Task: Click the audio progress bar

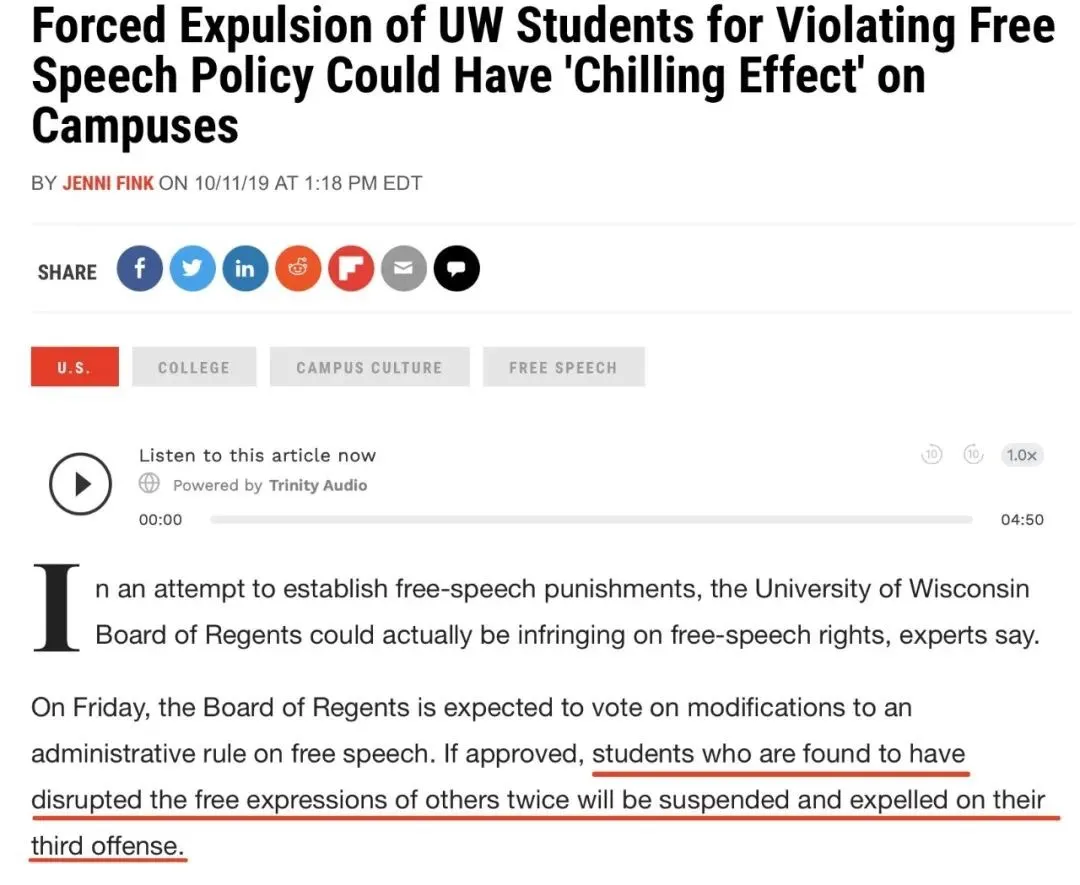Action: (x=590, y=520)
